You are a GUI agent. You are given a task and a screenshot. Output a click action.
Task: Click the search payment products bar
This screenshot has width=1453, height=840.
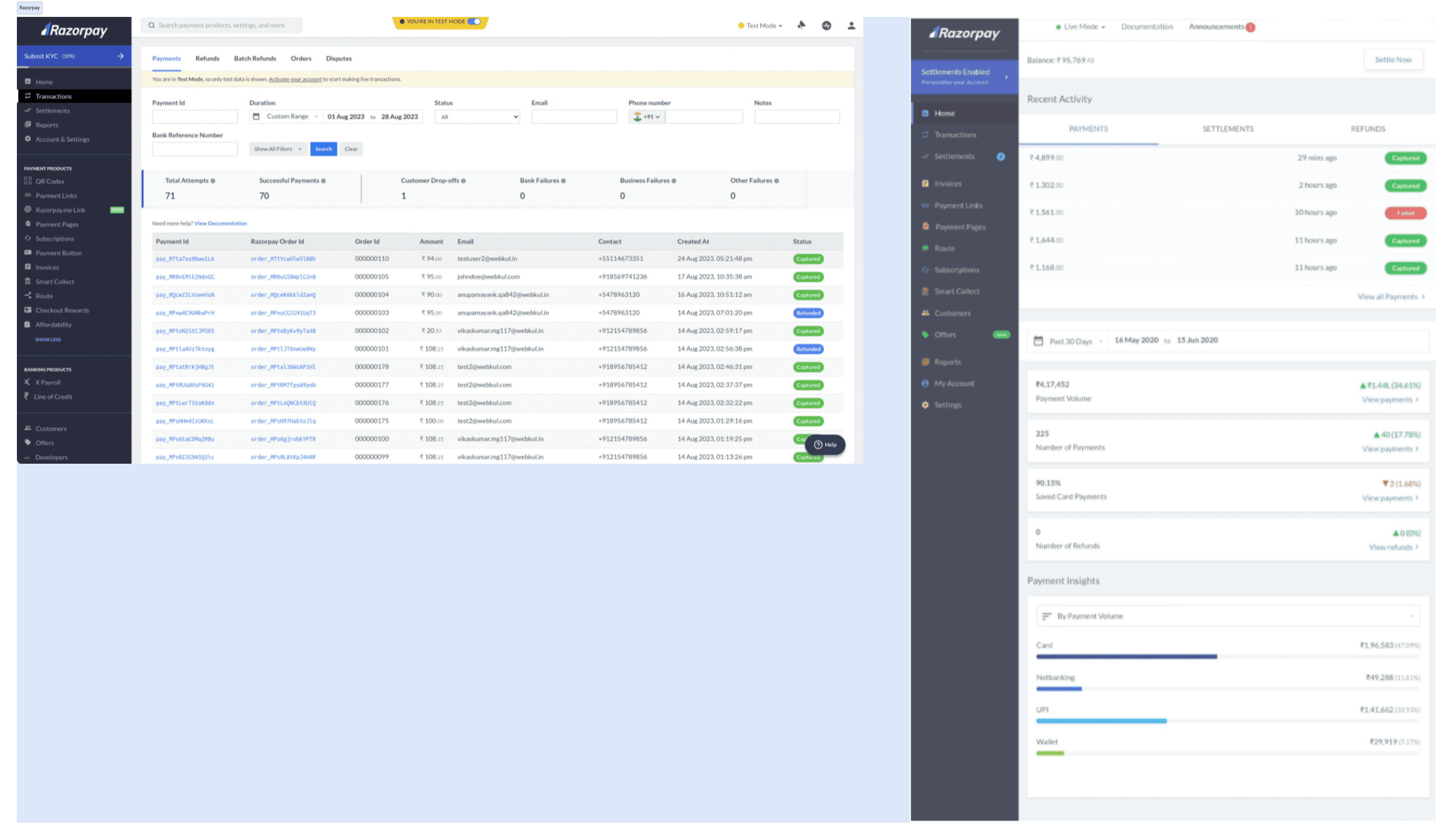click(221, 25)
